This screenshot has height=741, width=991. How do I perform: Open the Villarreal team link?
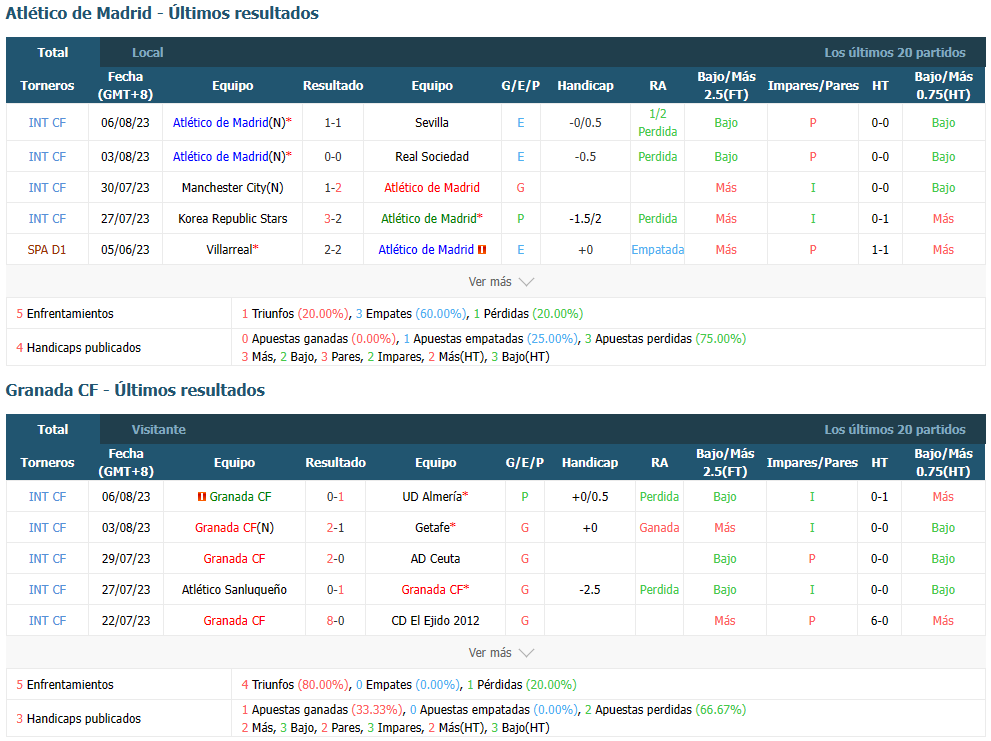229,250
